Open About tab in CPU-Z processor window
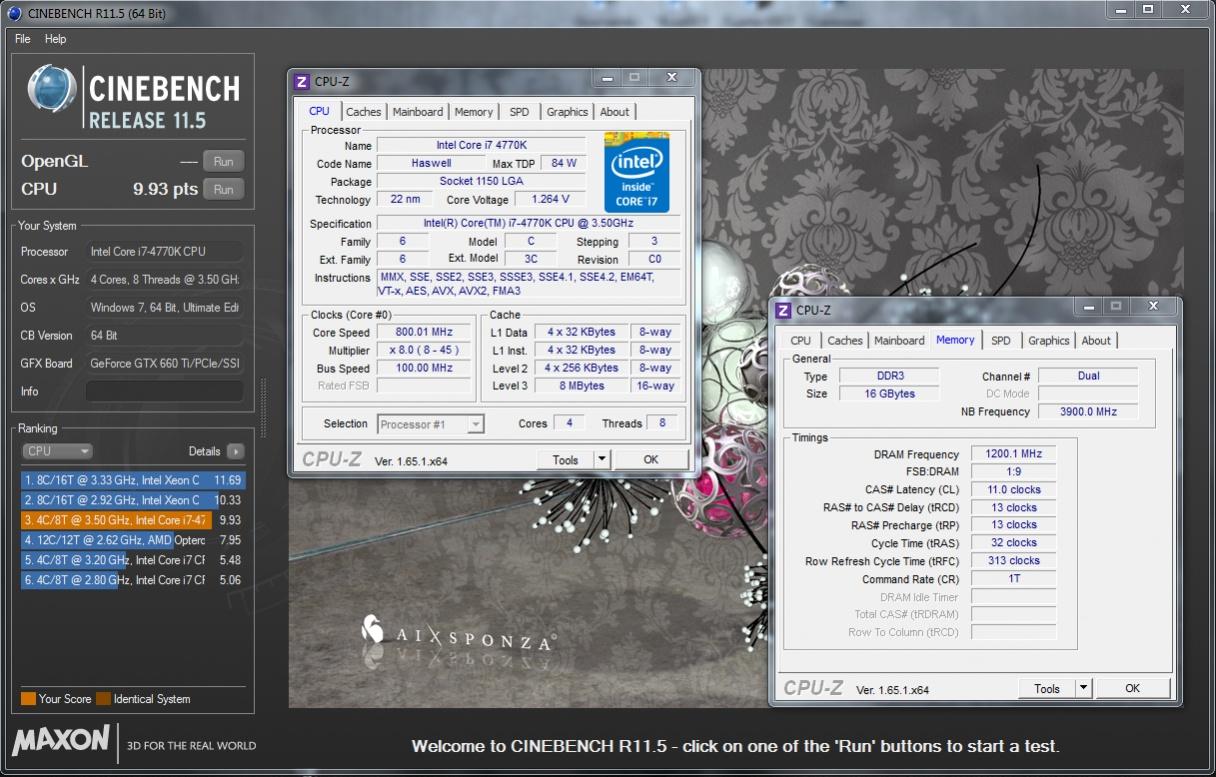Viewport: 1216px width, 777px height. tap(615, 112)
